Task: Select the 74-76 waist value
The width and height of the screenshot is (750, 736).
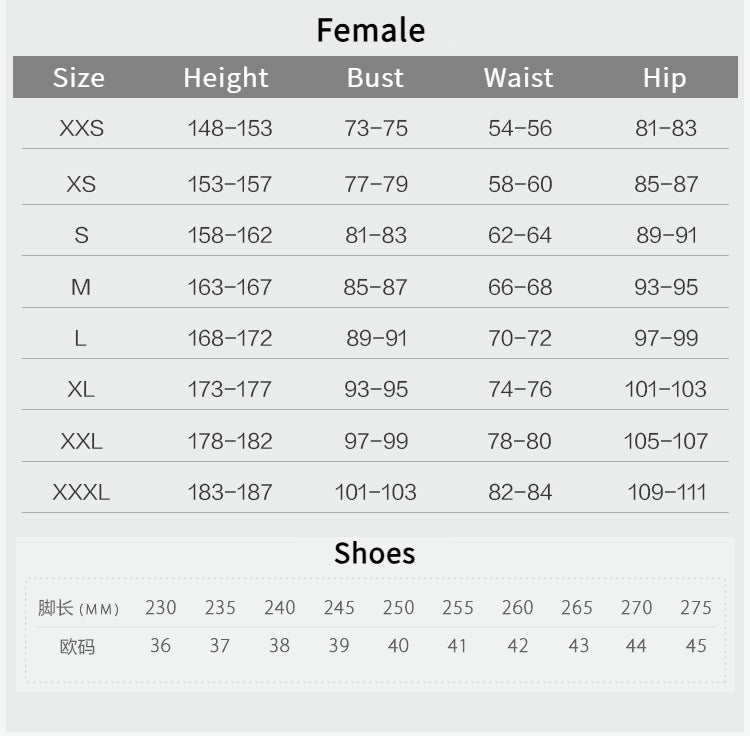Action: [x=520, y=389]
